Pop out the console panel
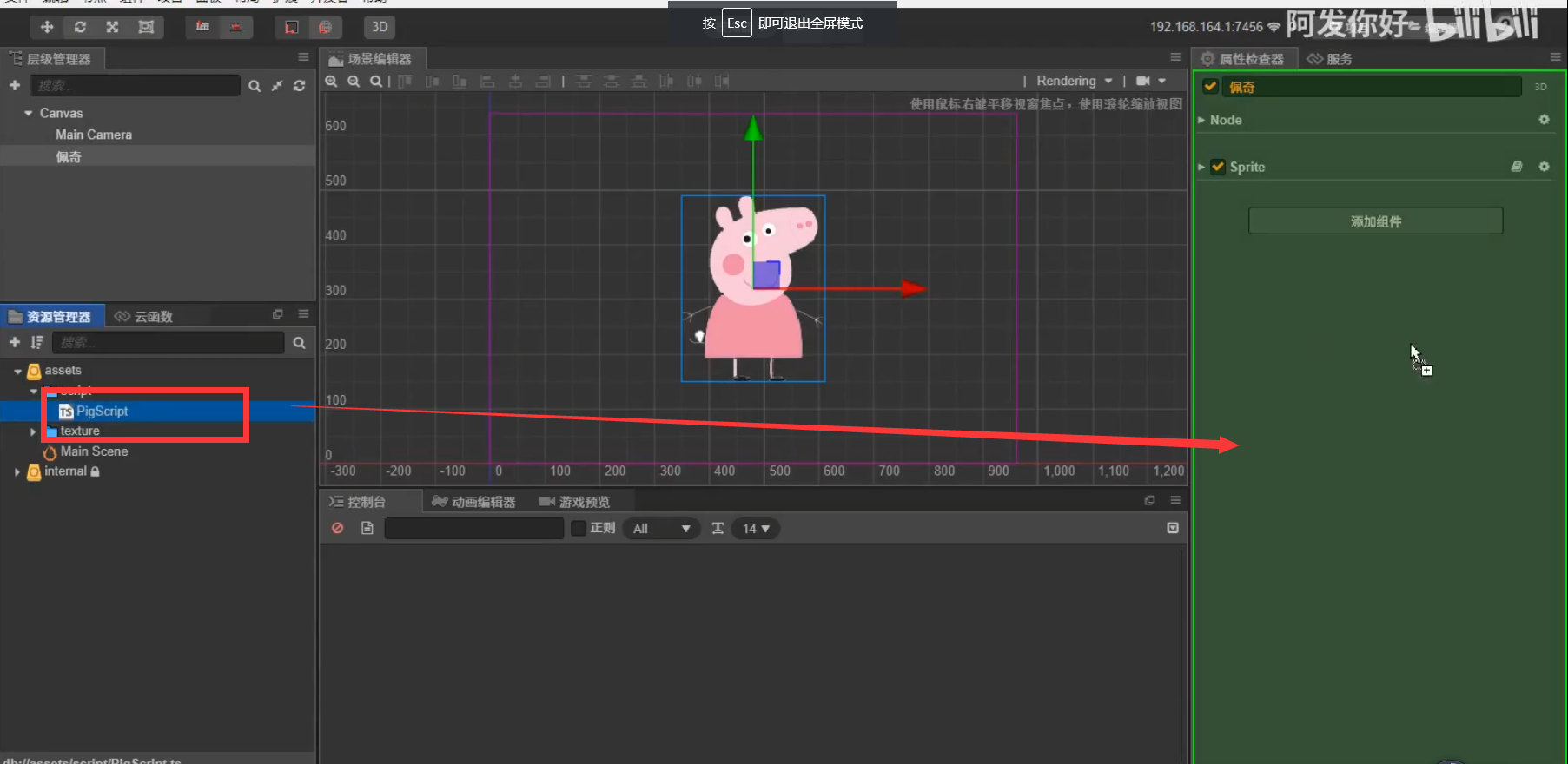This screenshot has width=1568, height=764. click(x=1150, y=500)
